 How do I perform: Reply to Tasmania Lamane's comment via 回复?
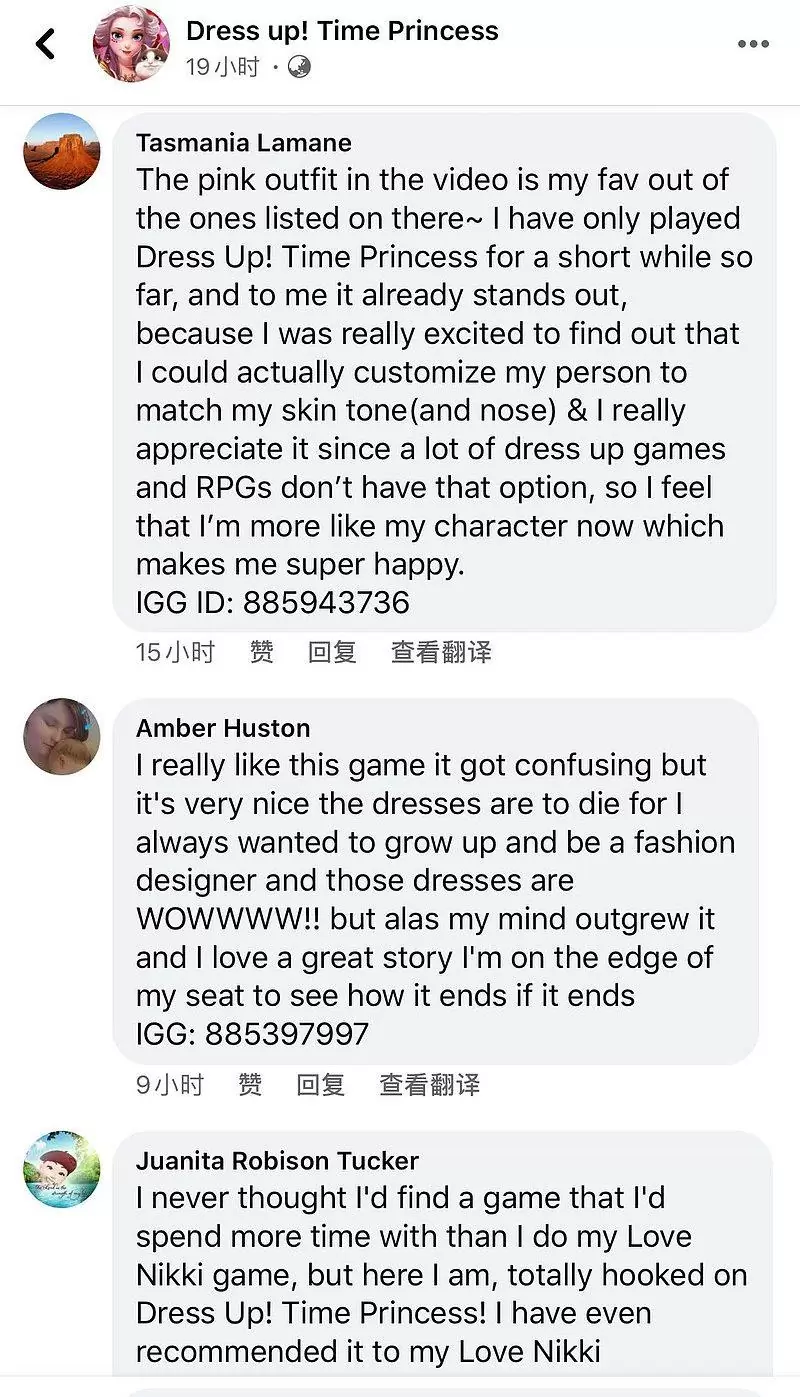coord(332,653)
